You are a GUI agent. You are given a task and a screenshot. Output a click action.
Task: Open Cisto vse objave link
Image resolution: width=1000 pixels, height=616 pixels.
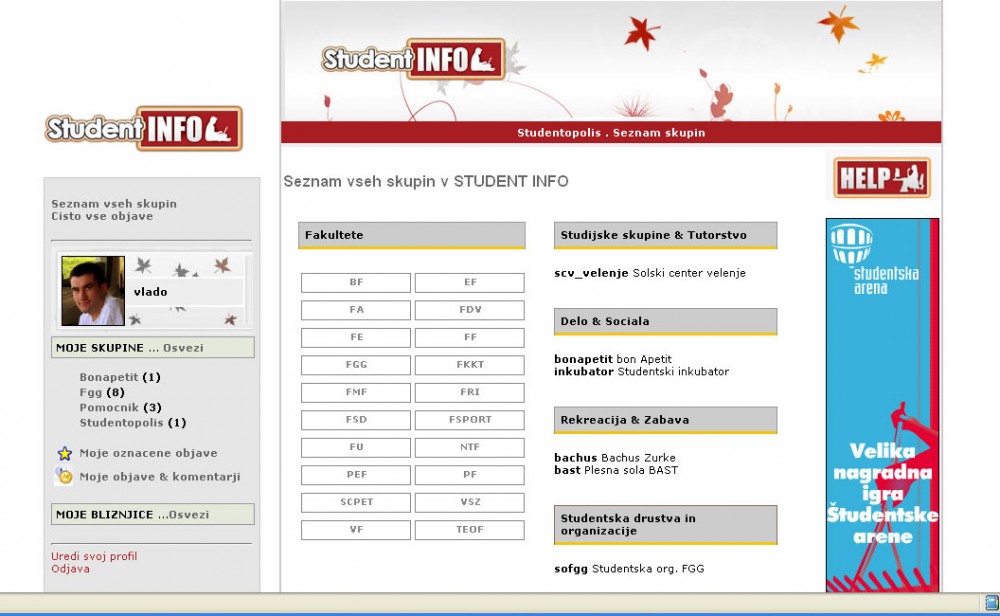102,216
